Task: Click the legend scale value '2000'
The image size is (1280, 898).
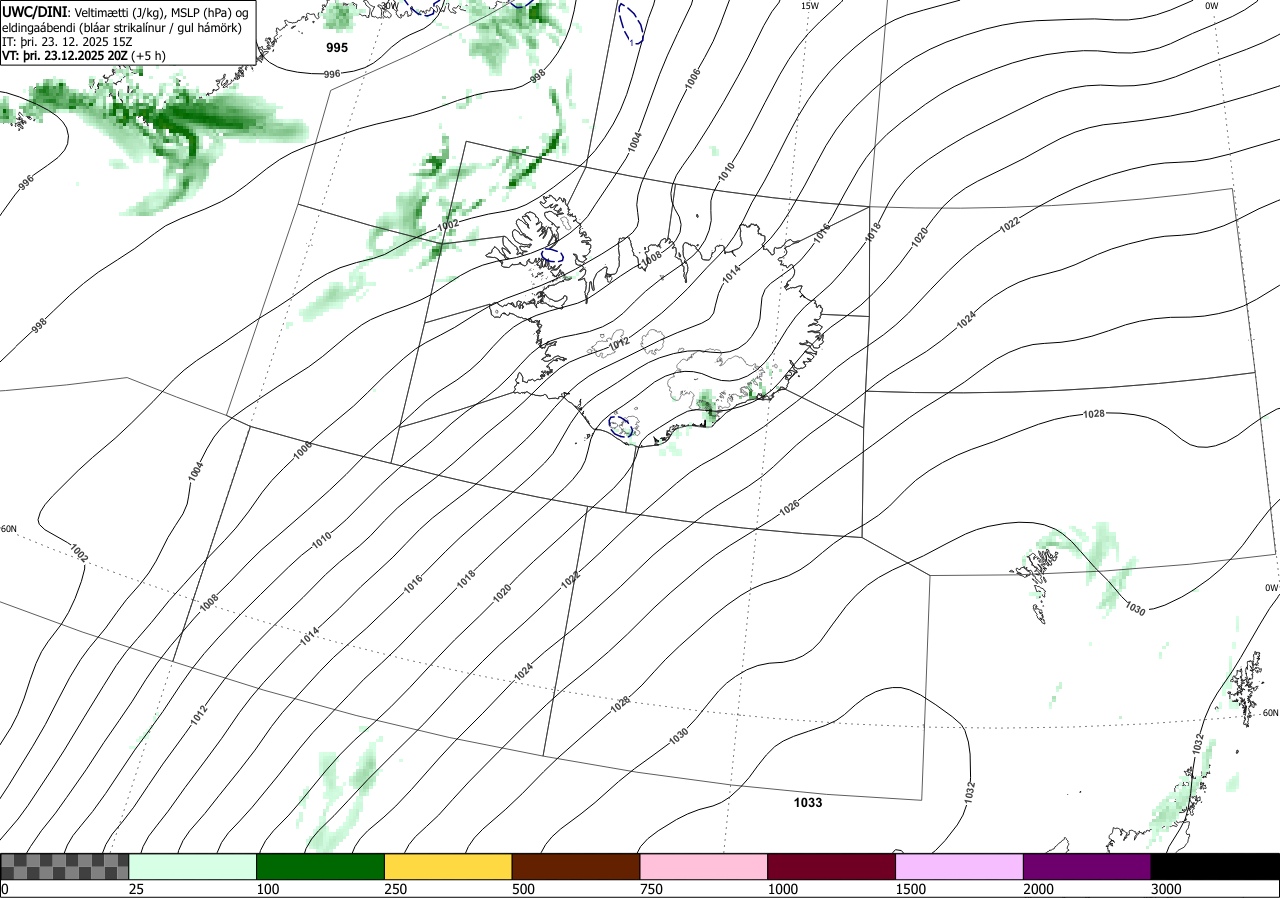Action: (1039, 889)
